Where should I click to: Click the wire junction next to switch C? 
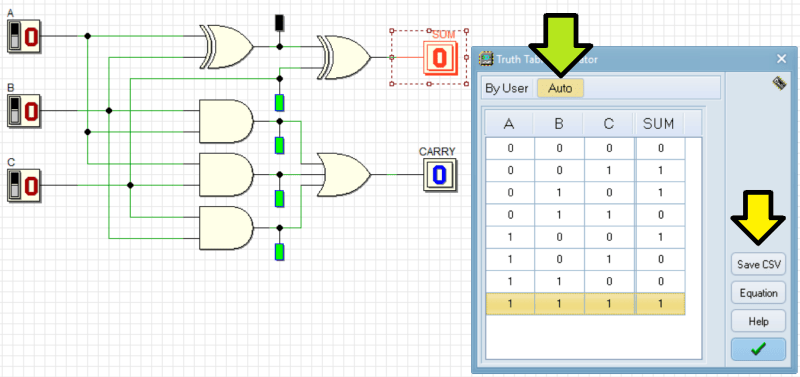(x=130, y=185)
